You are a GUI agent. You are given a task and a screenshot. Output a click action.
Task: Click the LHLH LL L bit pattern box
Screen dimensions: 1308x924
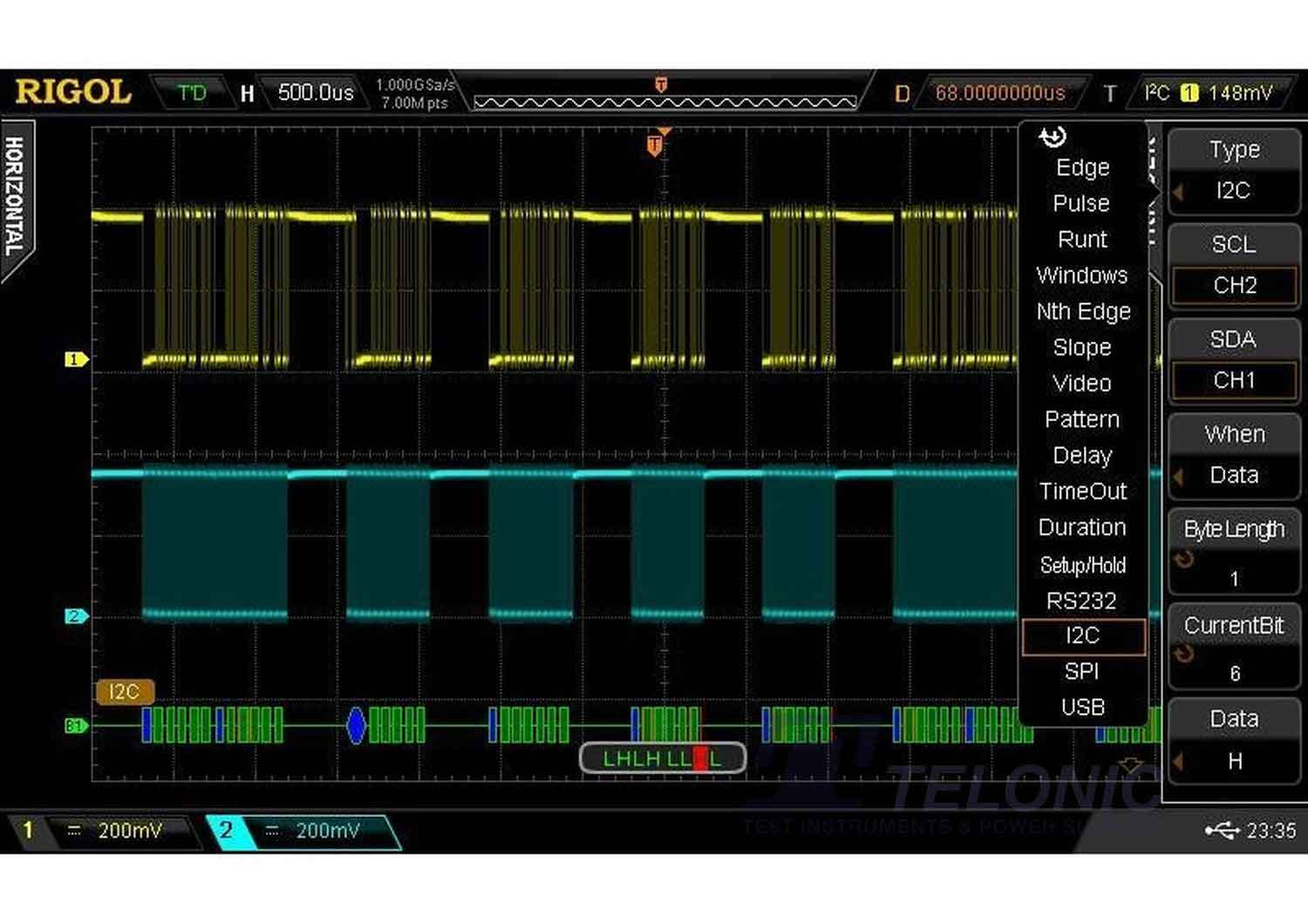coord(663,758)
